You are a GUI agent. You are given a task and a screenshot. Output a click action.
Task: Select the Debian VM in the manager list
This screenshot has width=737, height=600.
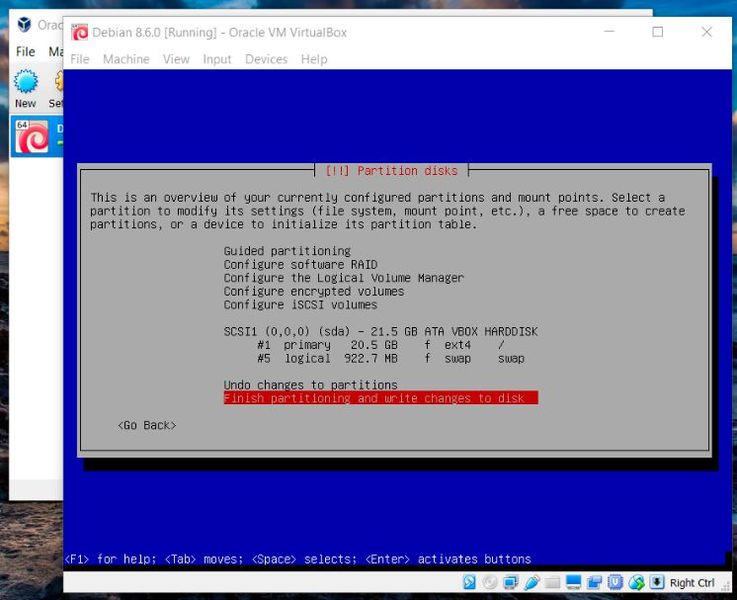37,137
